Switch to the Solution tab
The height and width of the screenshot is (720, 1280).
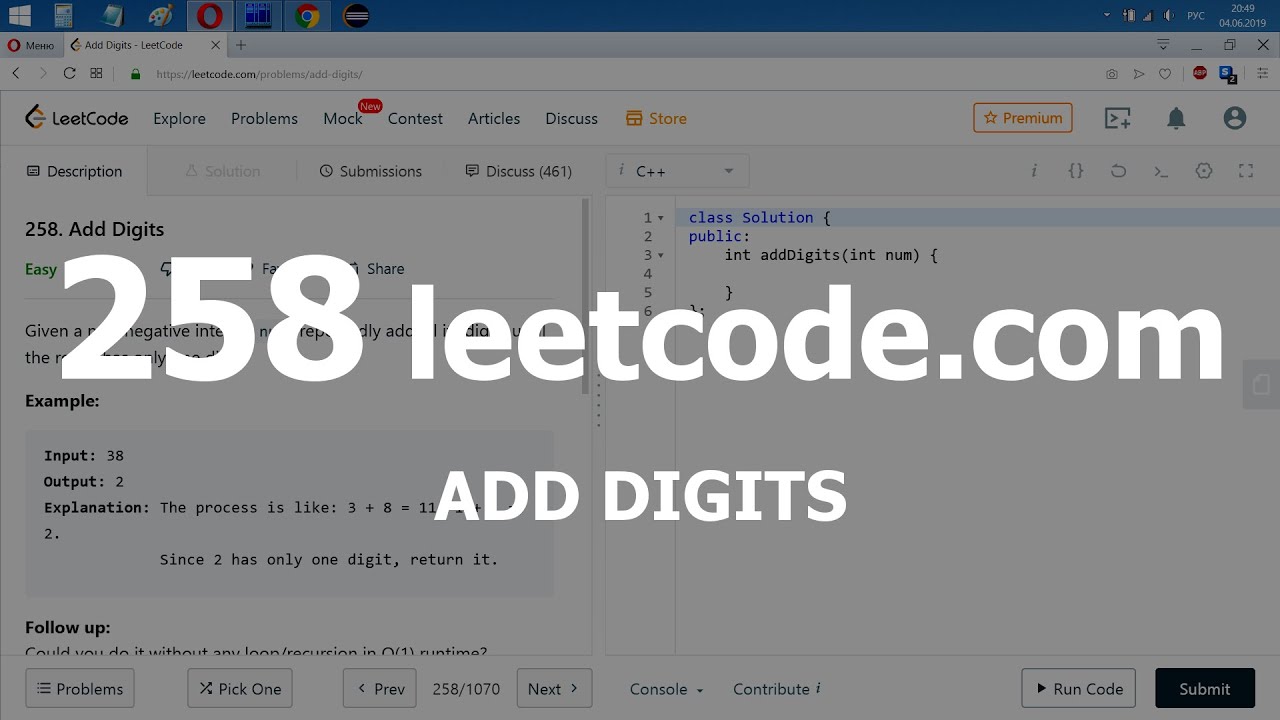[222, 171]
